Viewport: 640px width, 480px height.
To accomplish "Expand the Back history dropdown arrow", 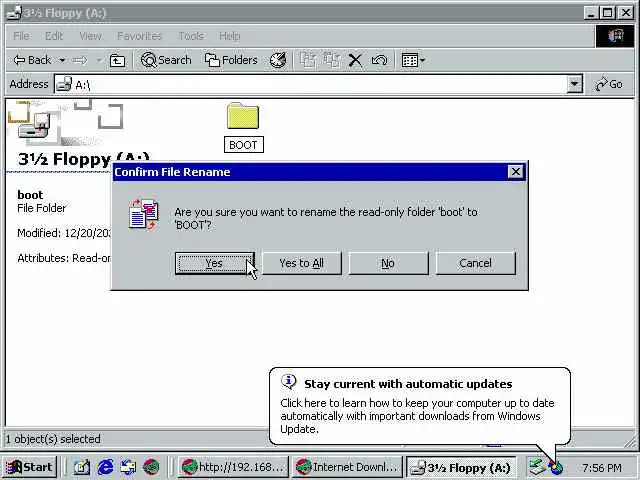I will click(62, 60).
